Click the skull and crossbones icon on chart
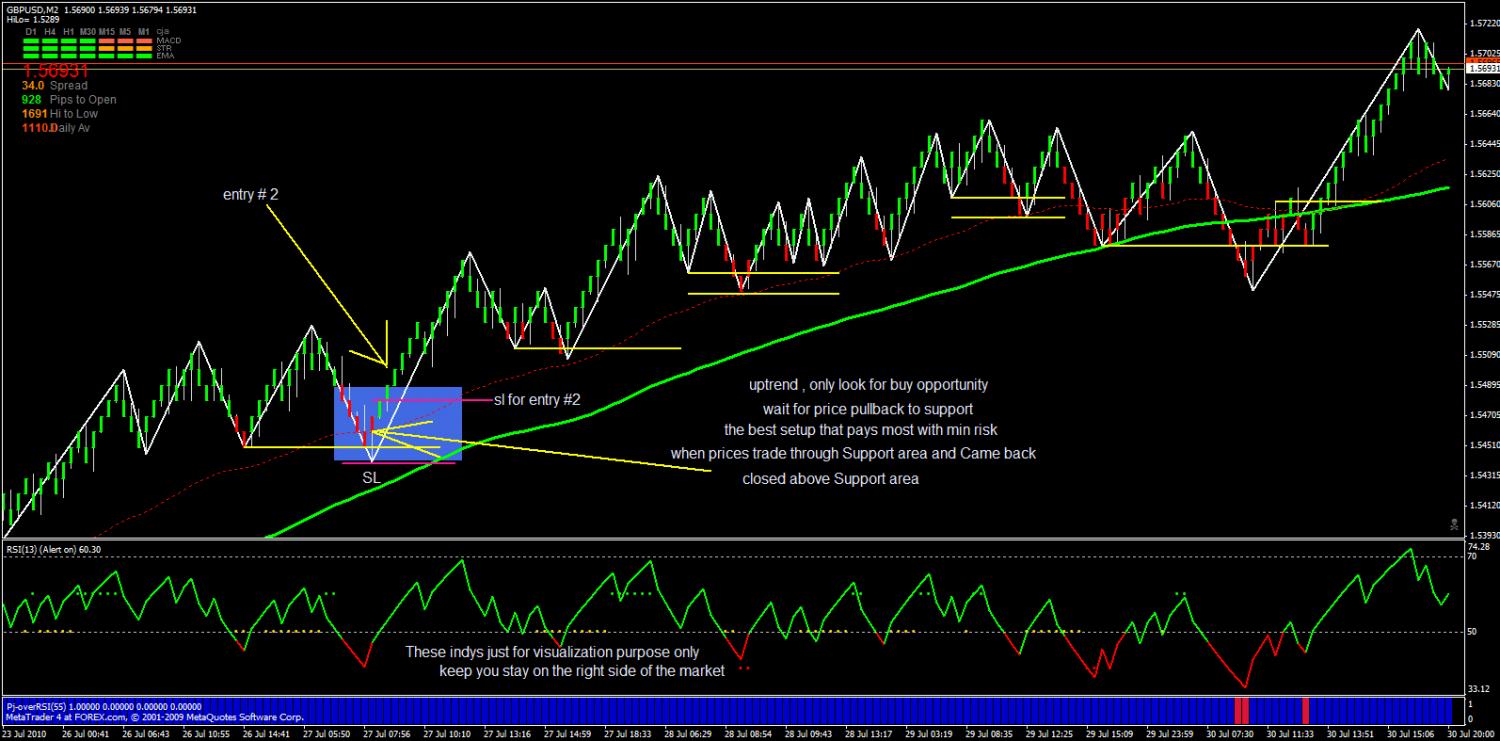 click(x=1454, y=523)
